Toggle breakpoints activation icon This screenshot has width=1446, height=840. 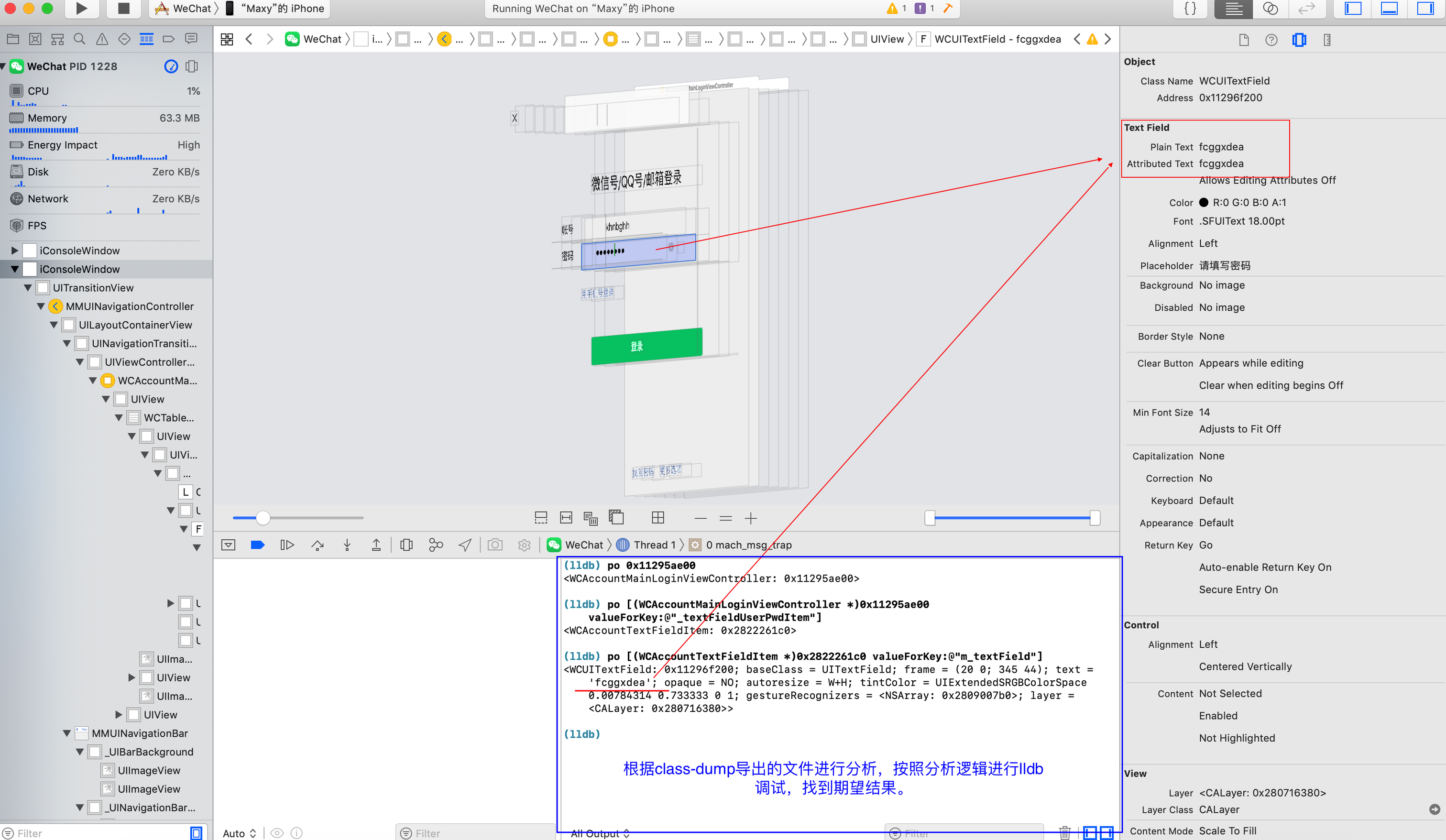tap(257, 545)
